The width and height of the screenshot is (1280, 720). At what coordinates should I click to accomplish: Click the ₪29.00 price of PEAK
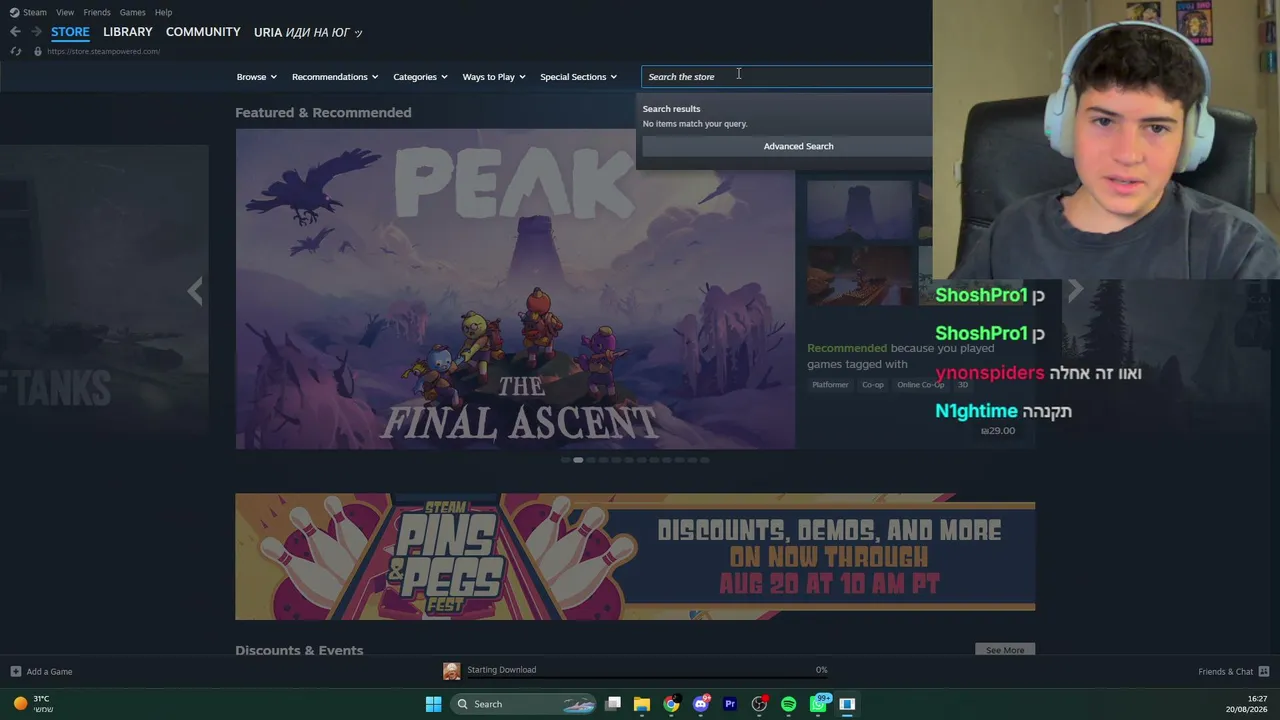(998, 431)
